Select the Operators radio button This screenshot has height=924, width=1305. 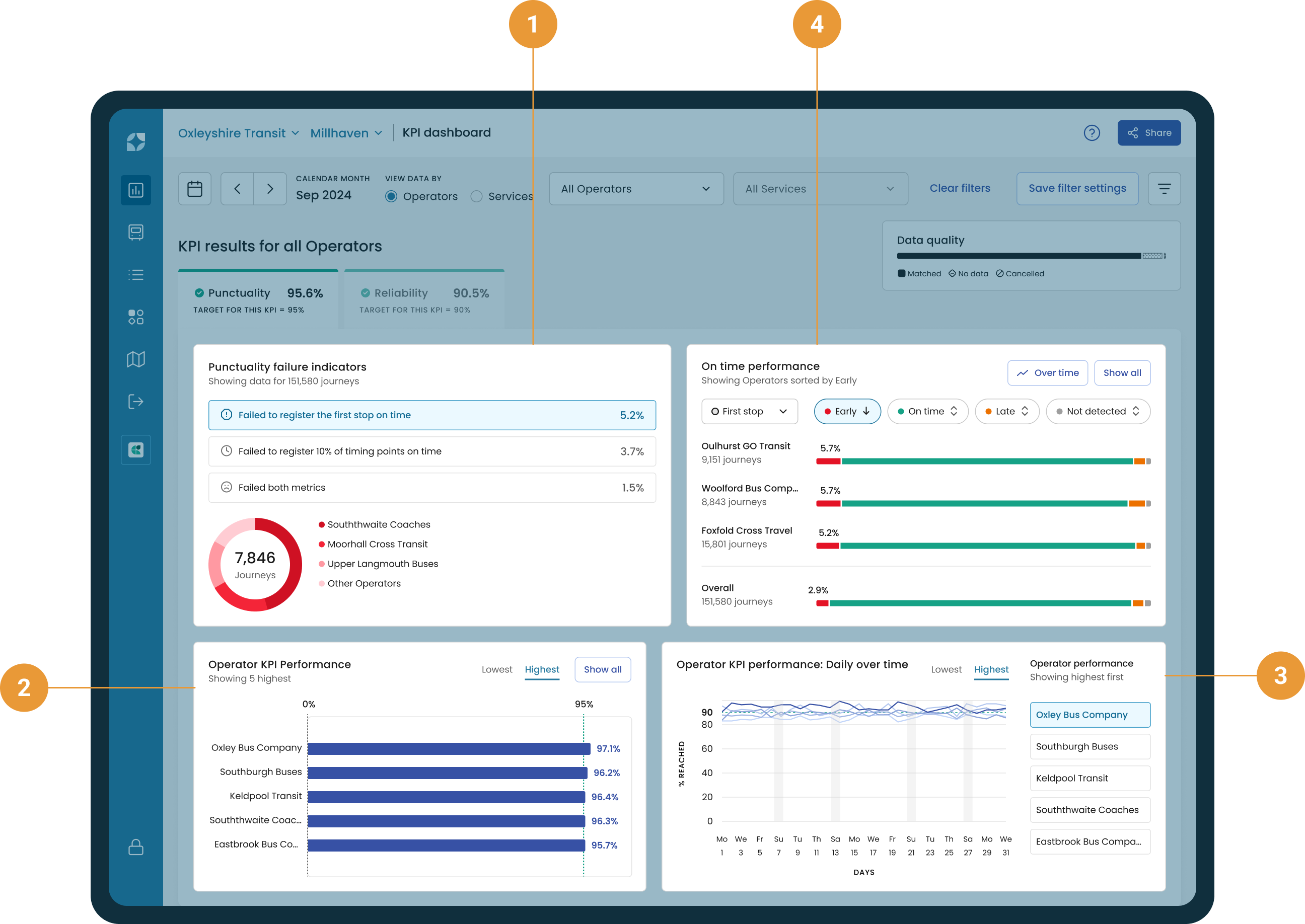[x=391, y=196]
